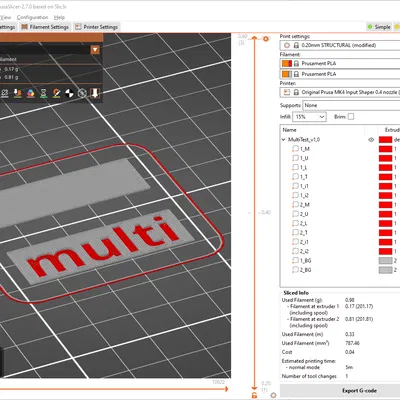Click gray extruder swatch for 2_BG

[x=385, y=270]
